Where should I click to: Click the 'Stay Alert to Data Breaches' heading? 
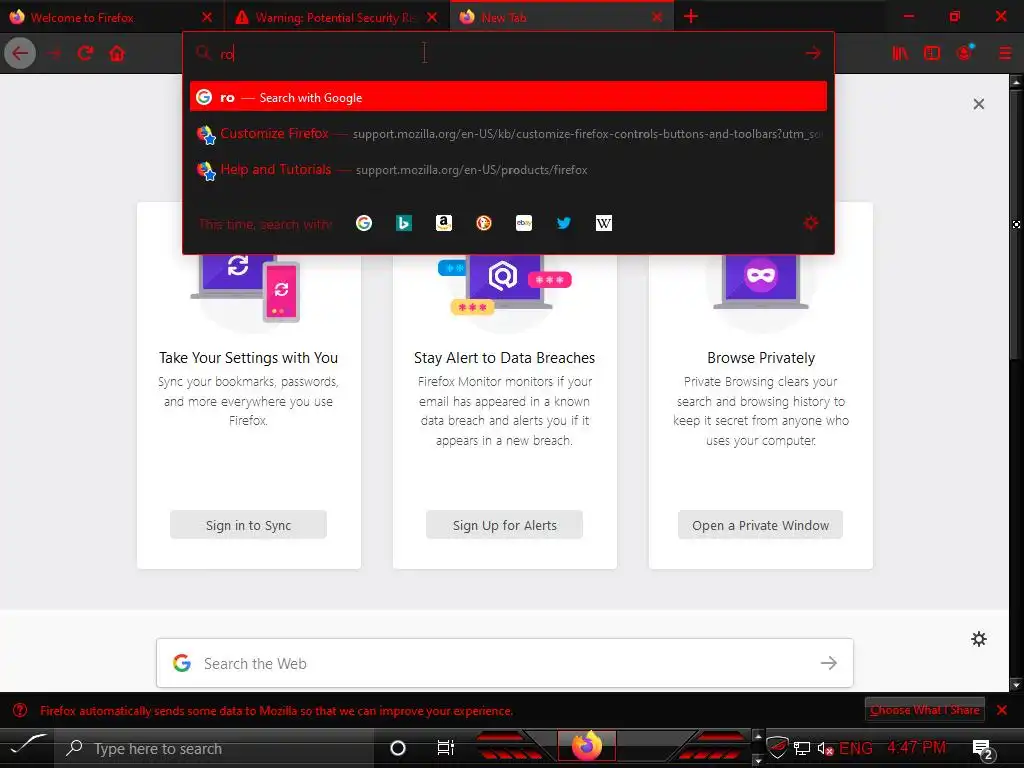click(504, 358)
